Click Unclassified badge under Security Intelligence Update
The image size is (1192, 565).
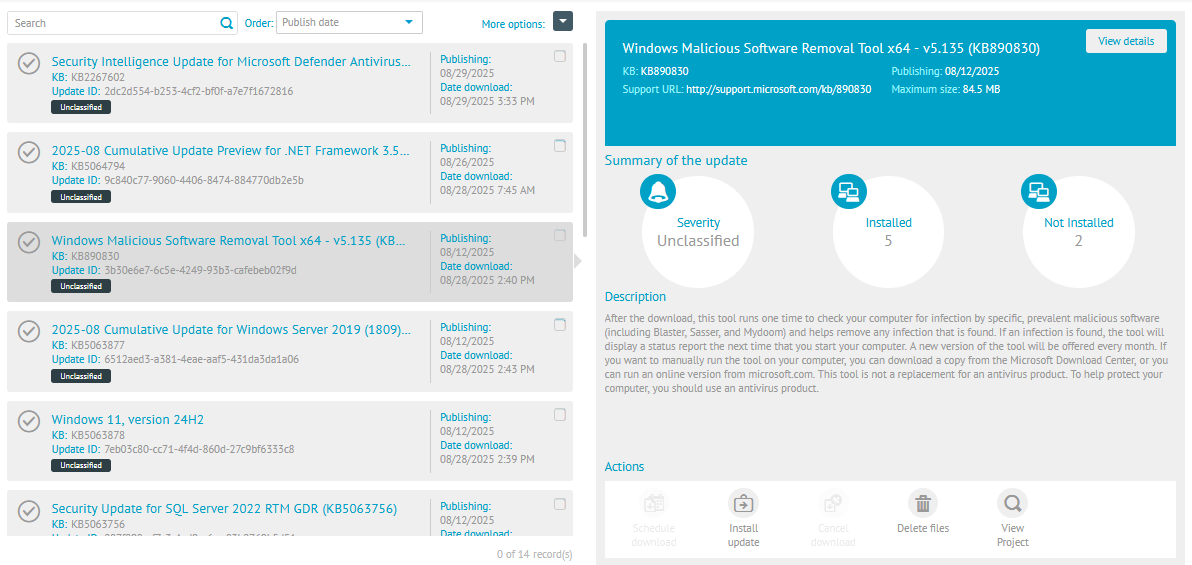click(x=81, y=107)
